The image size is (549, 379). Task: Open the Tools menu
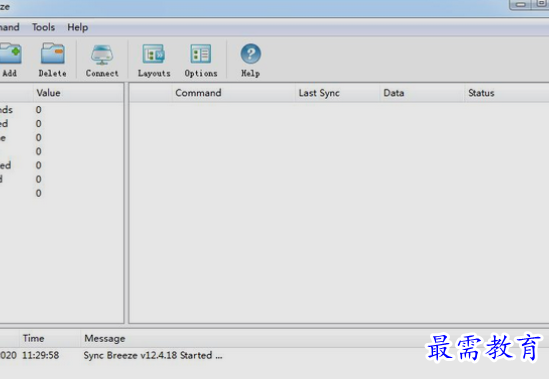(x=43, y=27)
